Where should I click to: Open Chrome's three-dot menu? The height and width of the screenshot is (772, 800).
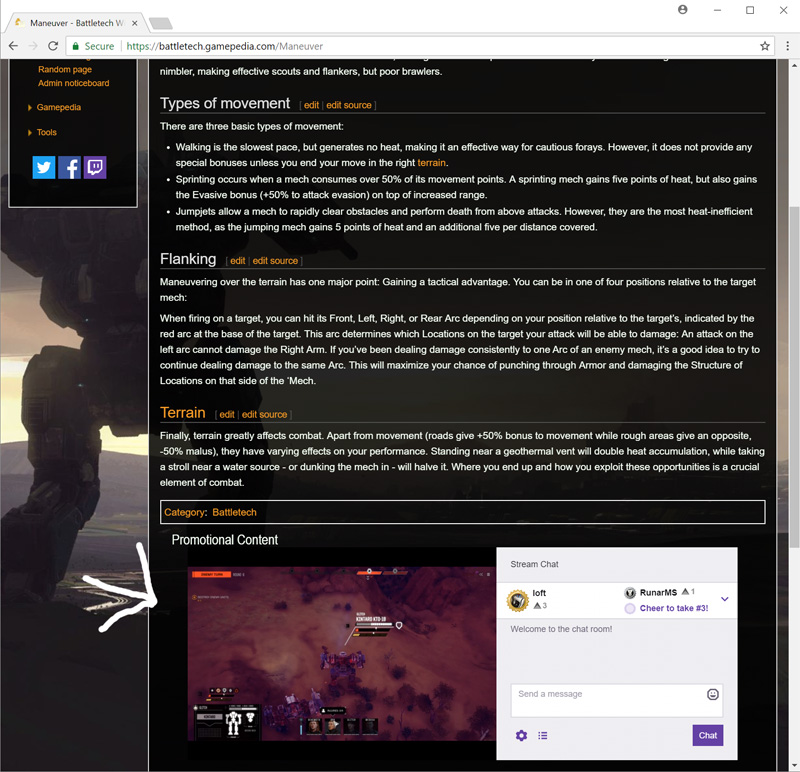click(788, 46)
